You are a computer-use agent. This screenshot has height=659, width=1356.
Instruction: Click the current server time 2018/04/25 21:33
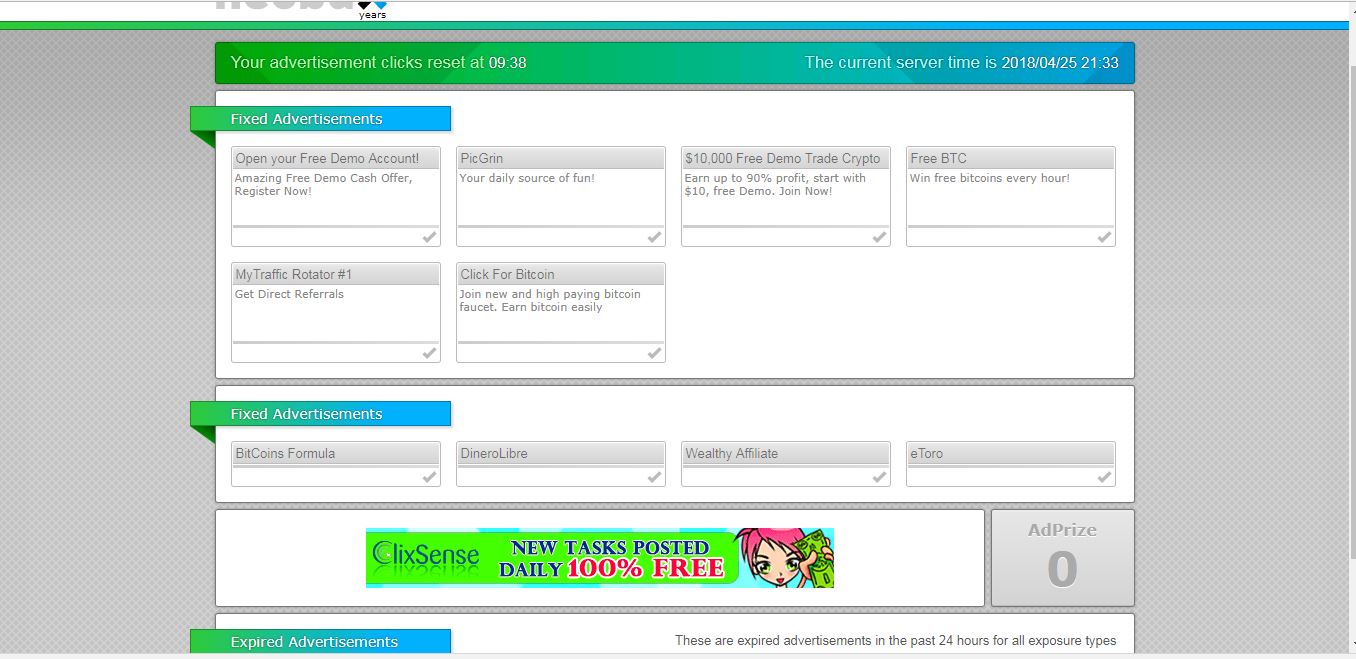(1061, 62)
